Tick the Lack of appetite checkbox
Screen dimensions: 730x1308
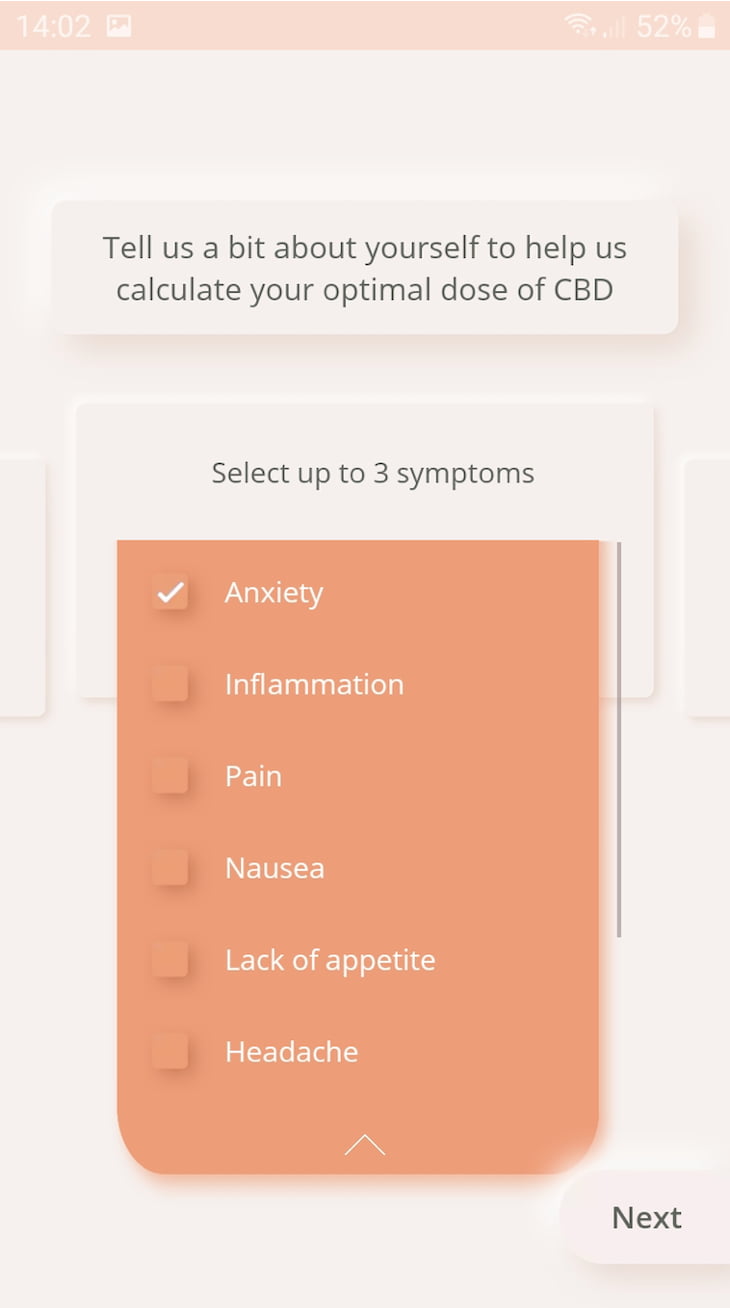(170, 960)
